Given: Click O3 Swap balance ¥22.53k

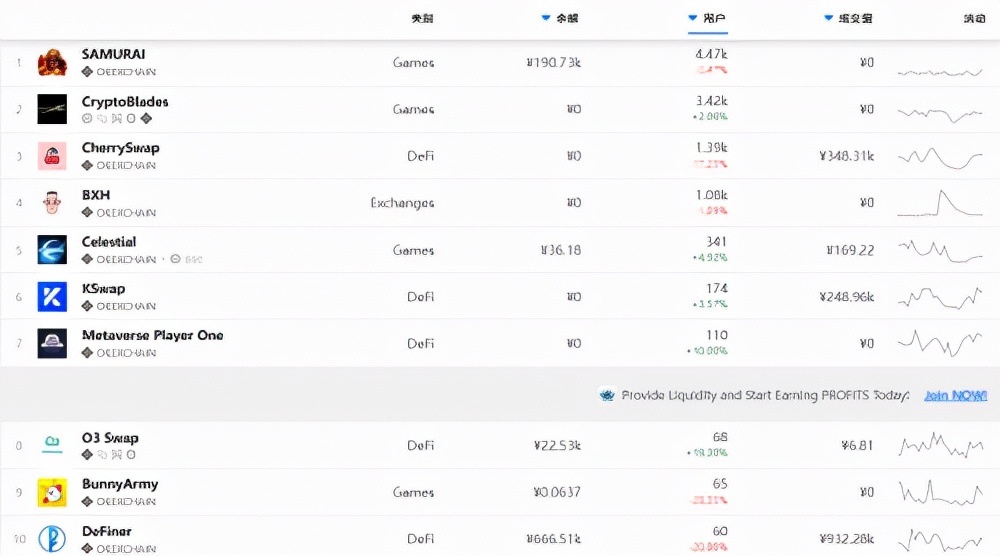Looking at the screenshot, I should 557,445.
